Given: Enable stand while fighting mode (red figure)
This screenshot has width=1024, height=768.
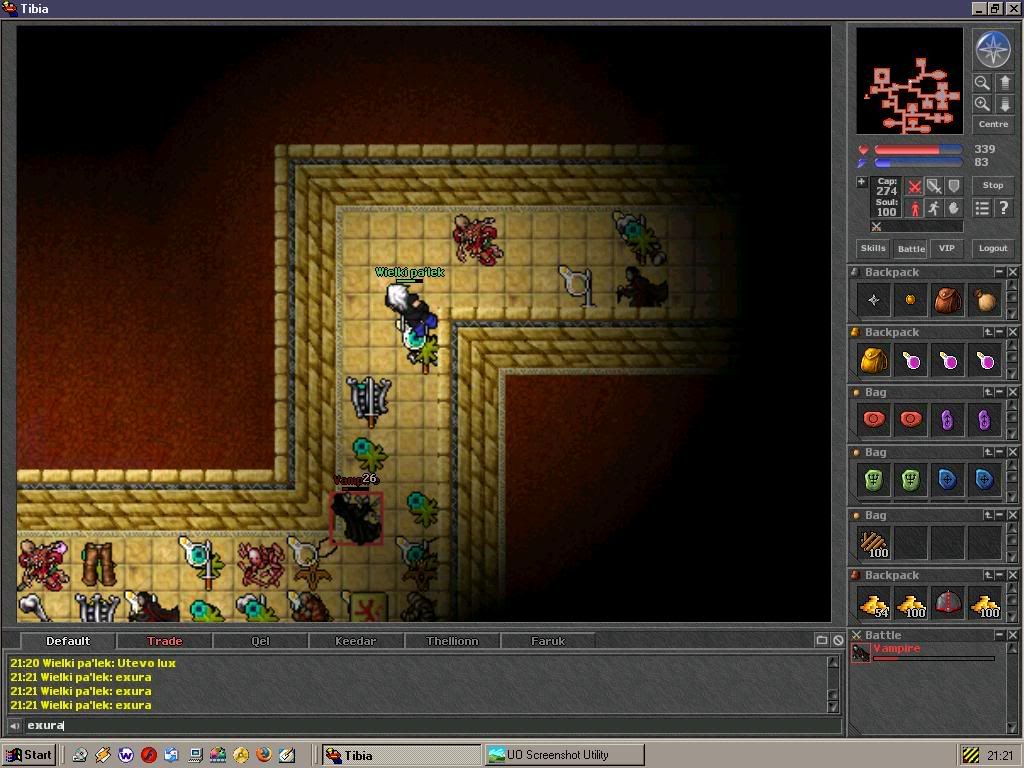Looking at the screenshot, I should coord(914,208).
